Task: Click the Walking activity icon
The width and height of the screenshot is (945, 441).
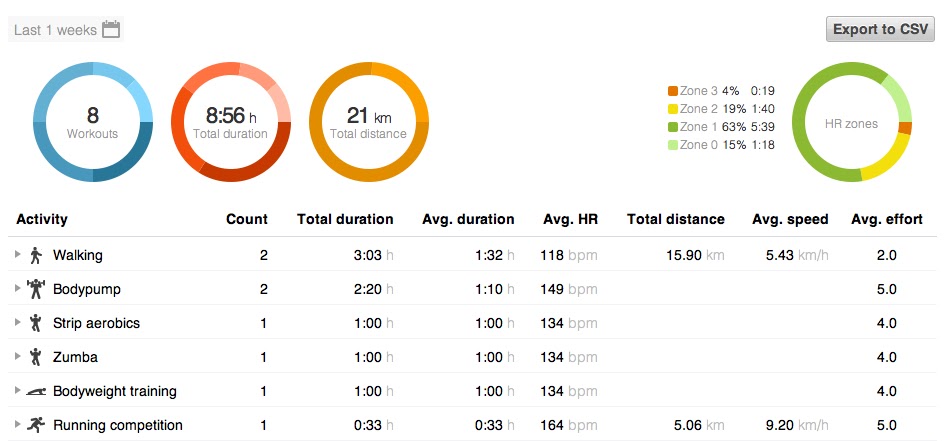Action: pyautogui.click(x=36, y=255)
